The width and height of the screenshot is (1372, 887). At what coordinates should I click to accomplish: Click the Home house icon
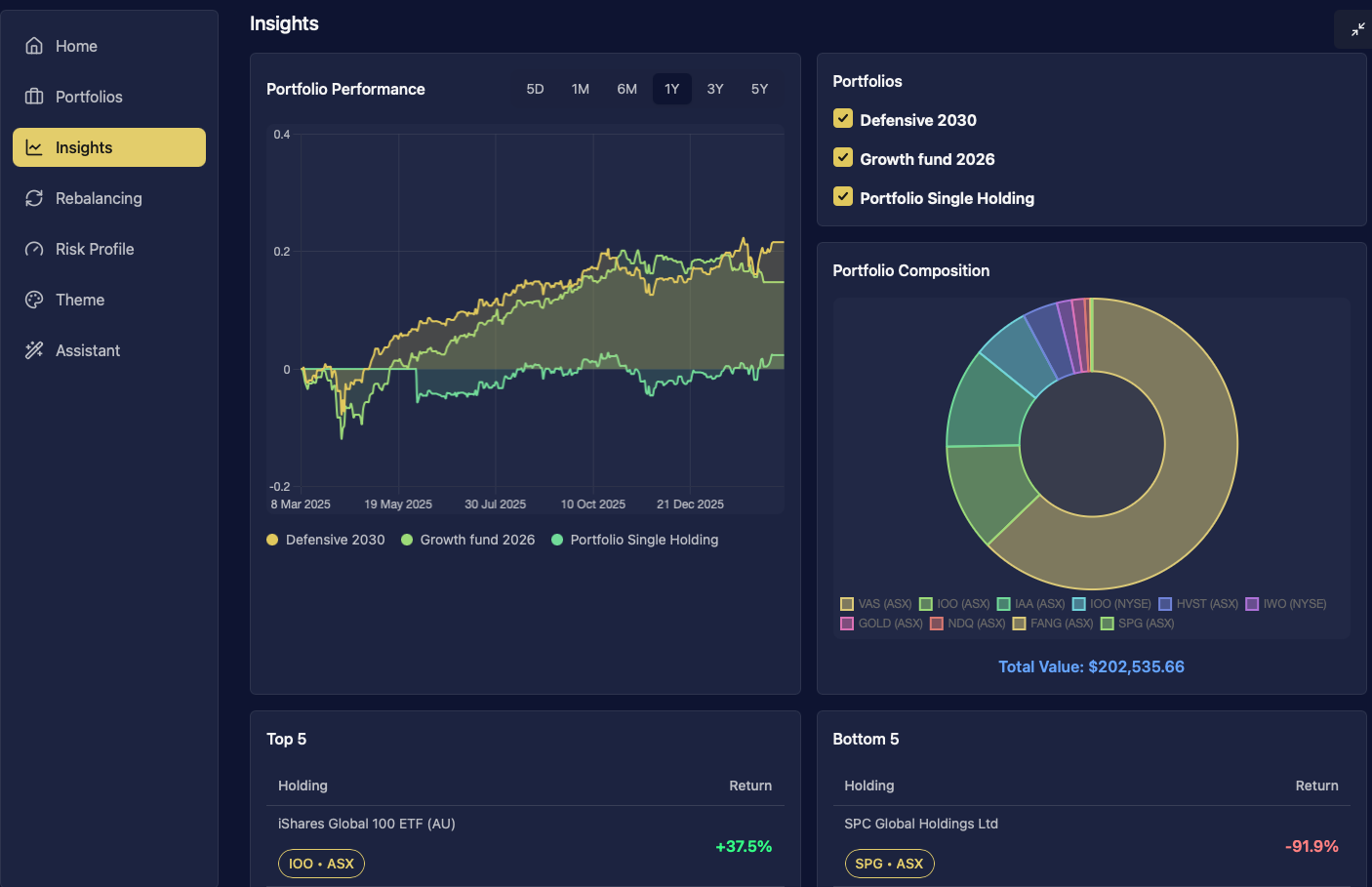point(34,46)
